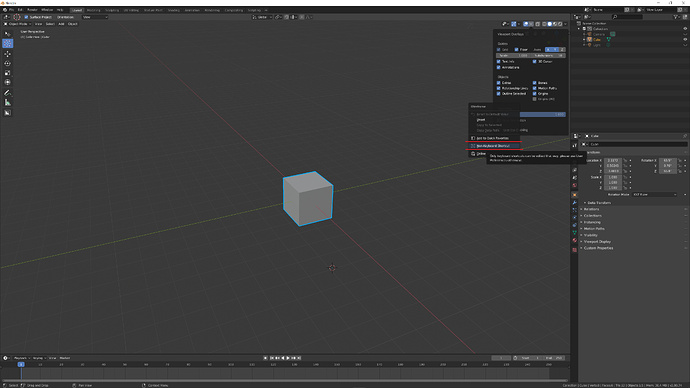This screenshot has height=388, width=690.
Task: Open the viewport Object menu
Action: pyautogui.click(x=73, y=24)
